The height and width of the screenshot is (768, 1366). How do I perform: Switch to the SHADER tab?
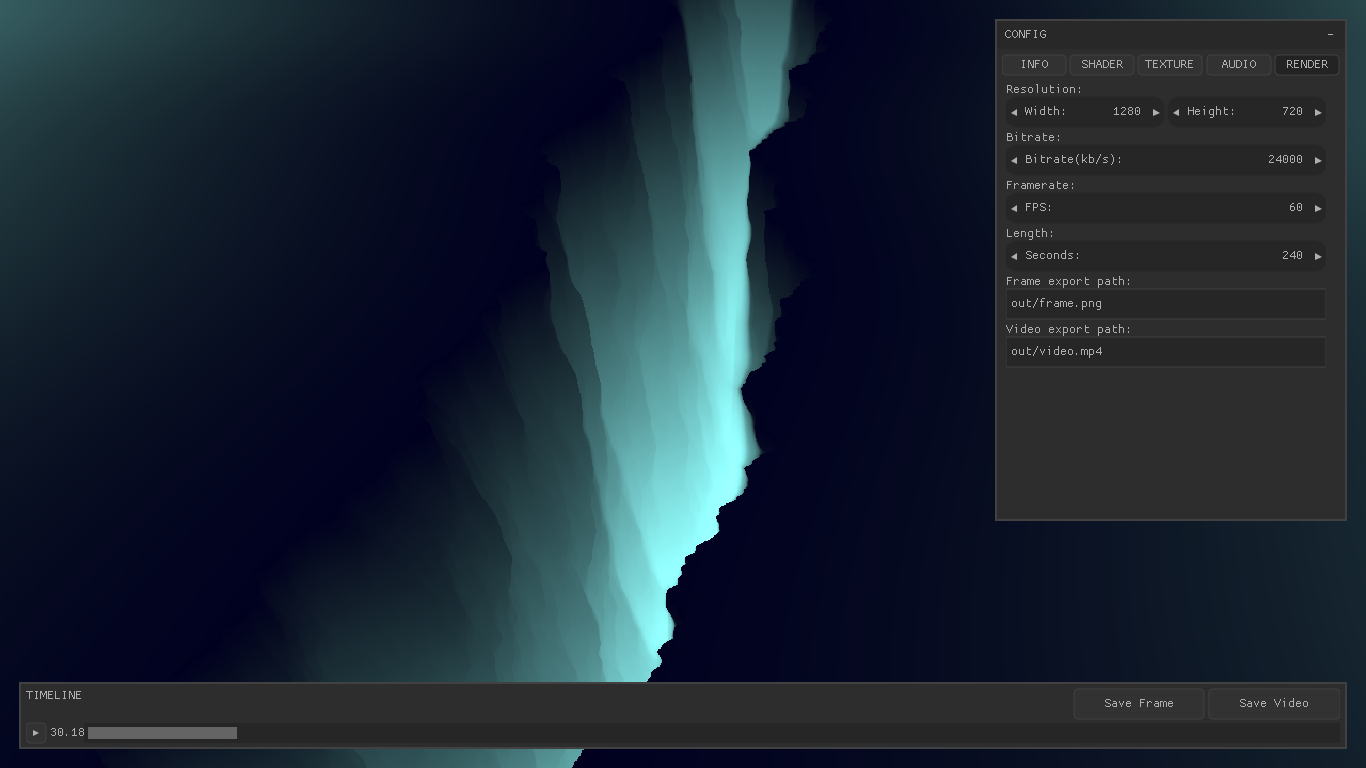[x=1101, y=64]
